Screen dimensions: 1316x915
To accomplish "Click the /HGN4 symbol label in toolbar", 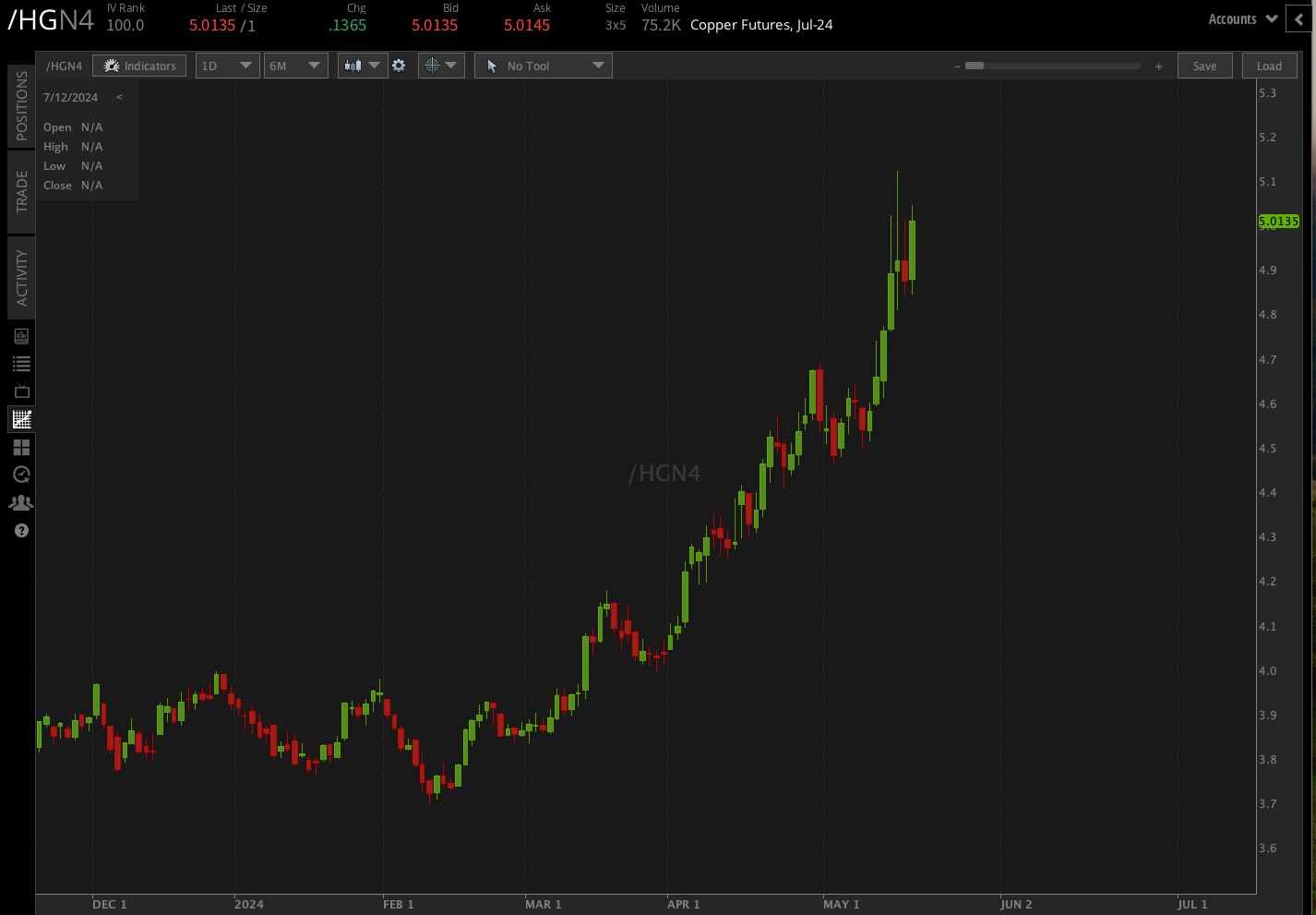I will [x=65, y=66].
